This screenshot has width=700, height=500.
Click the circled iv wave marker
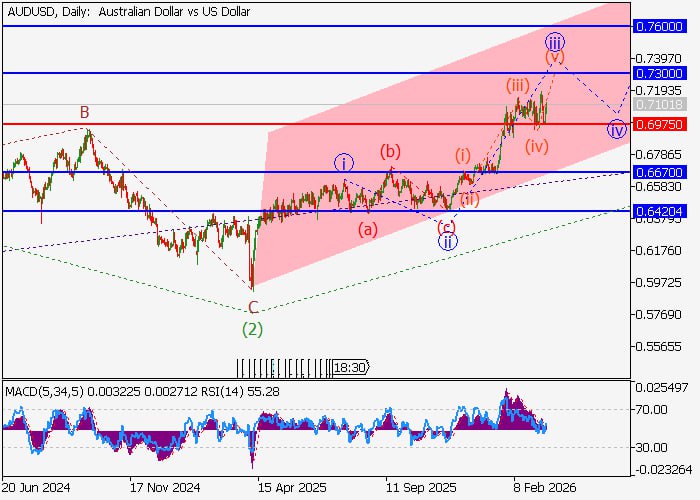click(x=617, y=128)
